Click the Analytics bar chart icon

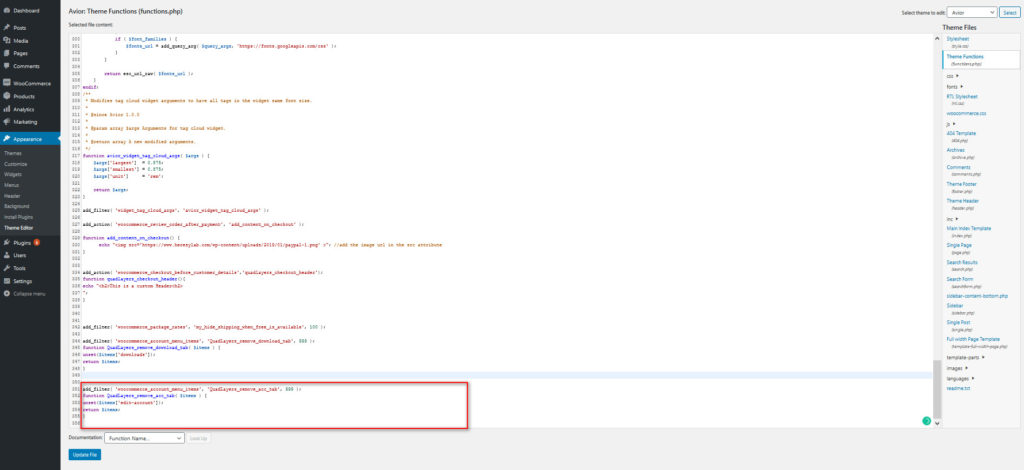coord(7,109)
